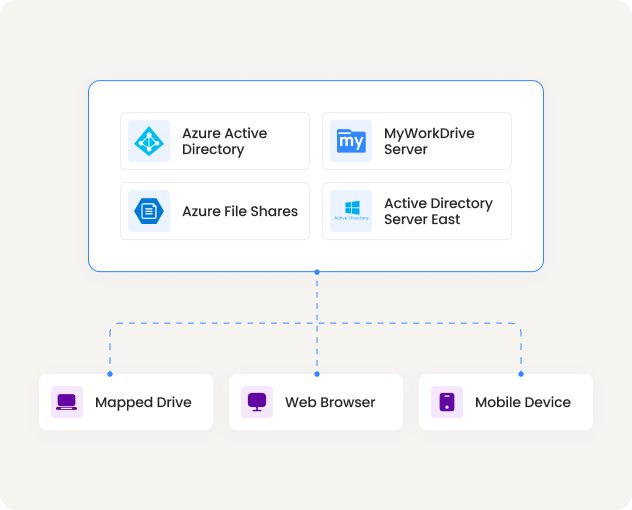Select the "MyWorkDrive Server" label

(x=429, y=141)
